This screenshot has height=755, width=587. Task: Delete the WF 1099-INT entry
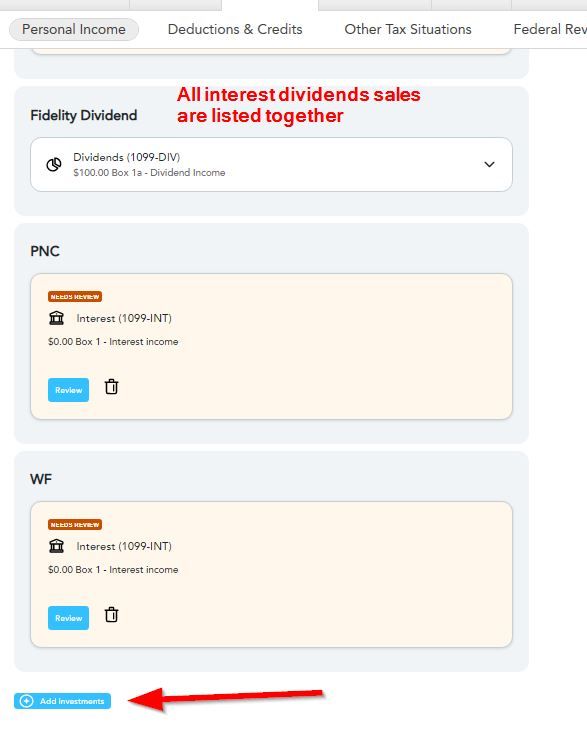coord(111,615)
